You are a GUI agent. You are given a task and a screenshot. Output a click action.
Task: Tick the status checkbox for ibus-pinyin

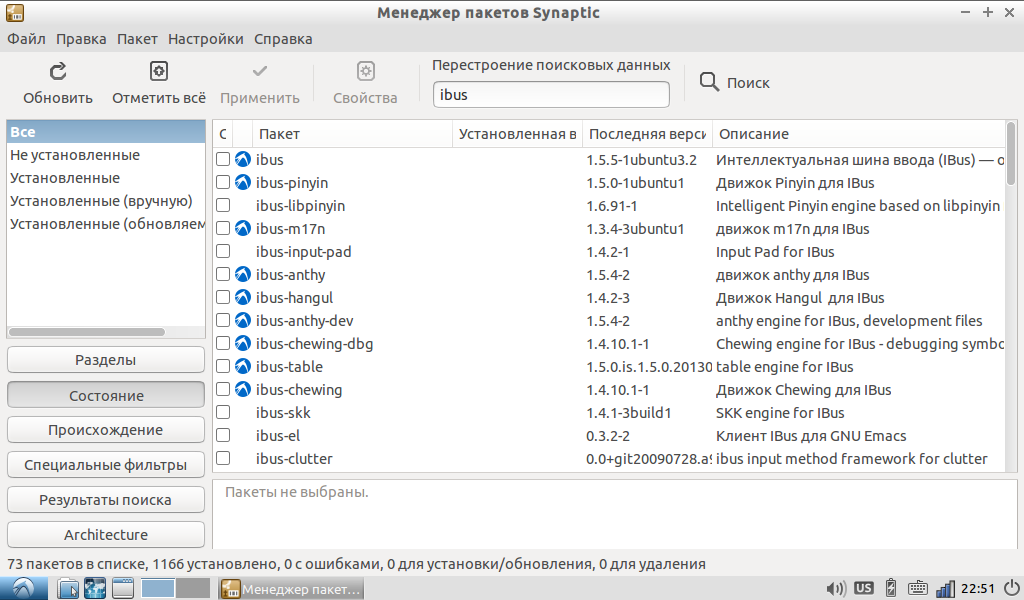coord(223,182)
